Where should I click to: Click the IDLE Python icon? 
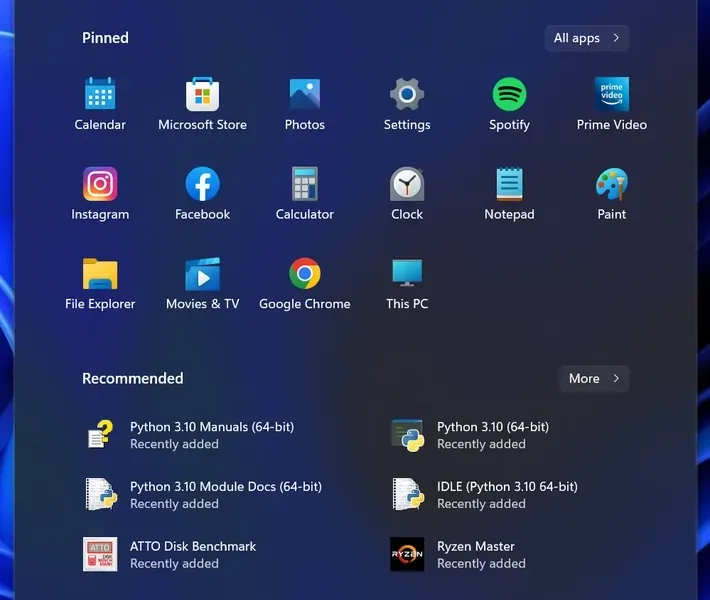point(408,494)
